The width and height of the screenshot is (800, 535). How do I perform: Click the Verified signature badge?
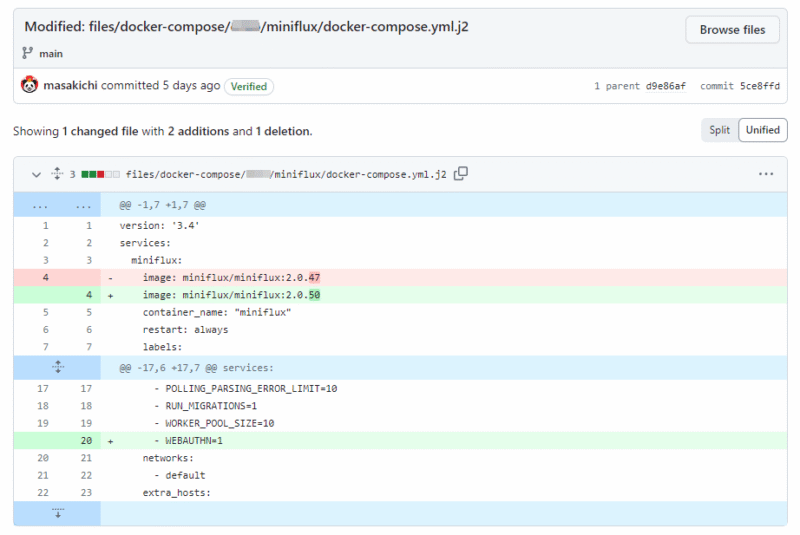point(249,86)
